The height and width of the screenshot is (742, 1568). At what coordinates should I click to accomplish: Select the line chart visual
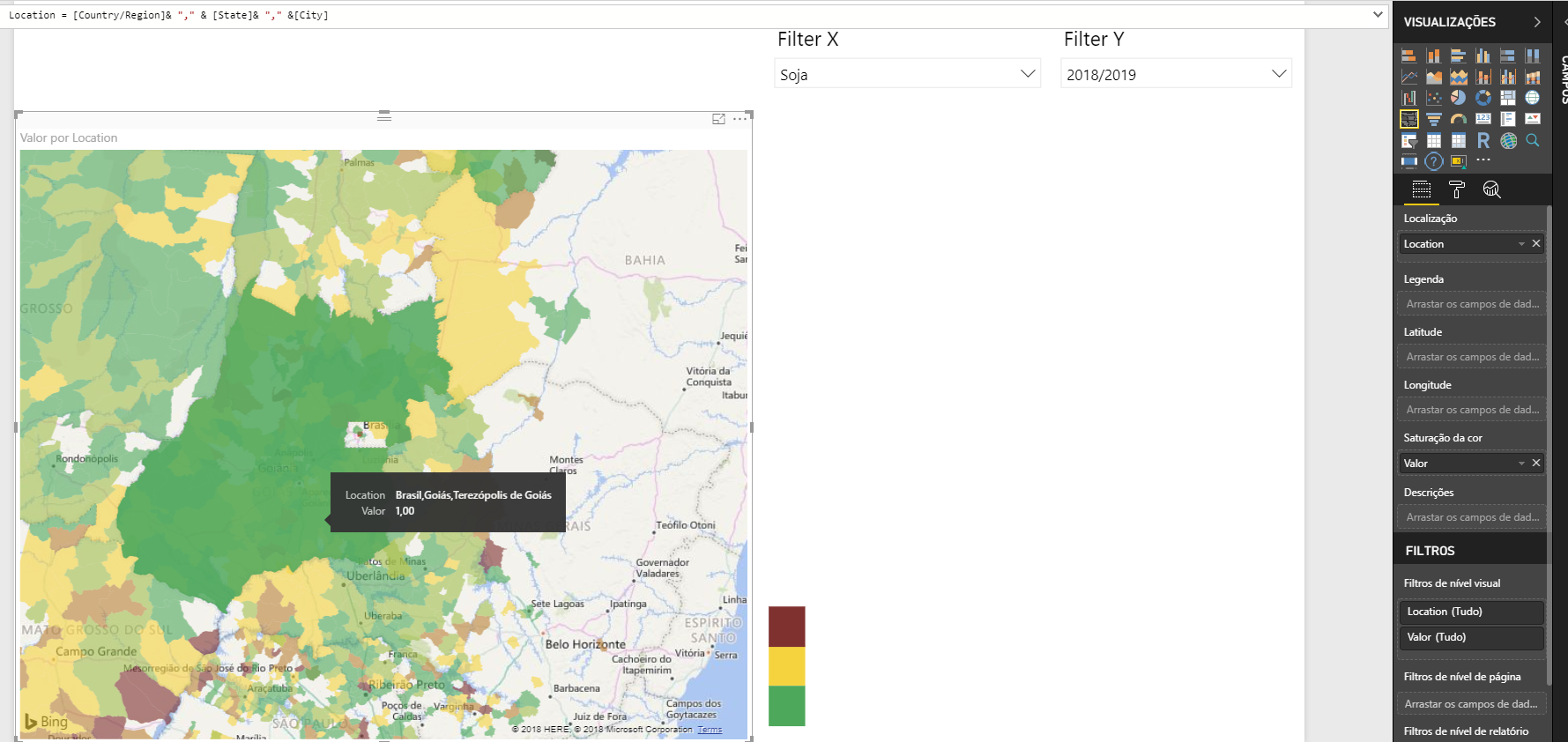1409,77
